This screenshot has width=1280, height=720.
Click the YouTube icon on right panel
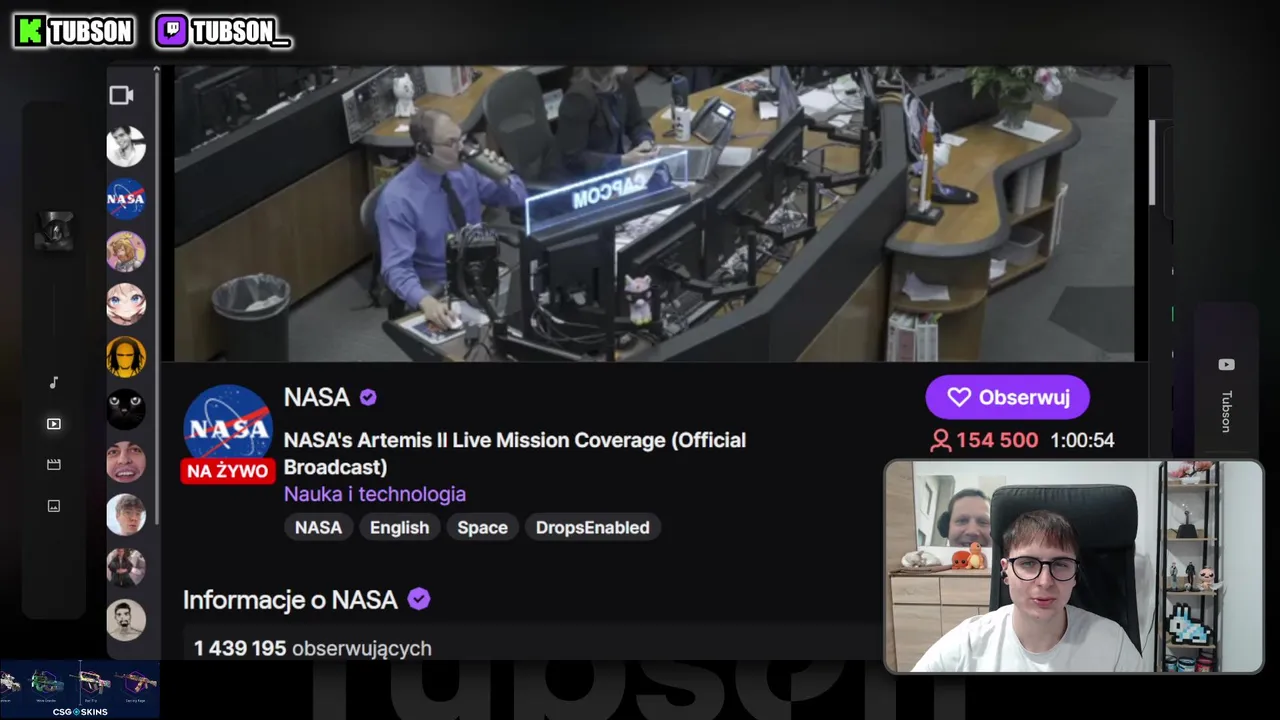pyautogui.click(x=1226, y=365)
